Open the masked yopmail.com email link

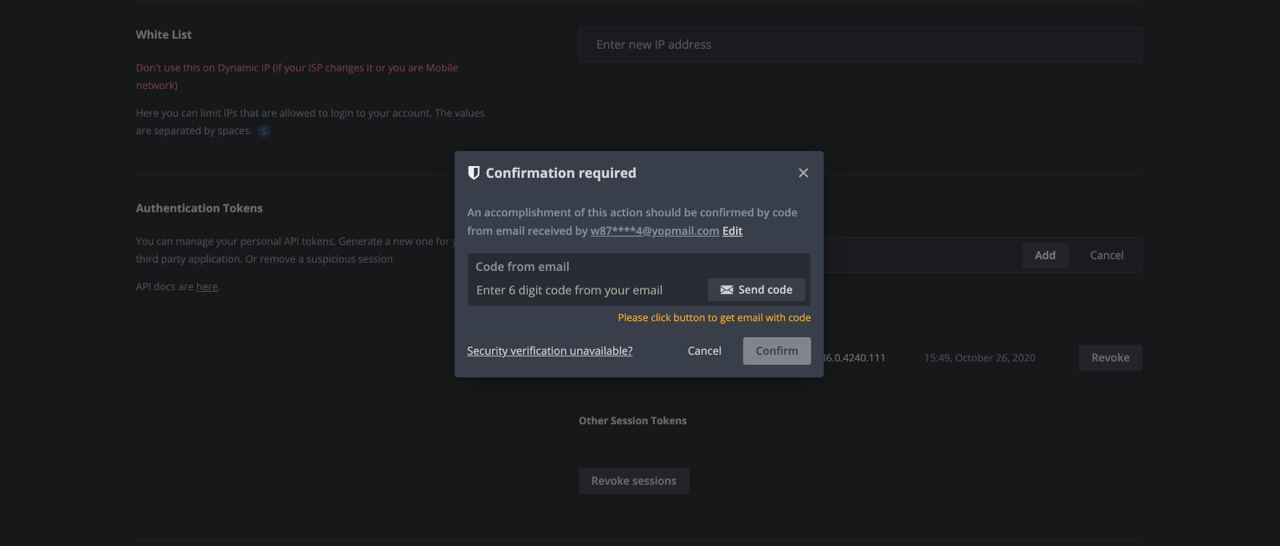[x=654, y=231]
